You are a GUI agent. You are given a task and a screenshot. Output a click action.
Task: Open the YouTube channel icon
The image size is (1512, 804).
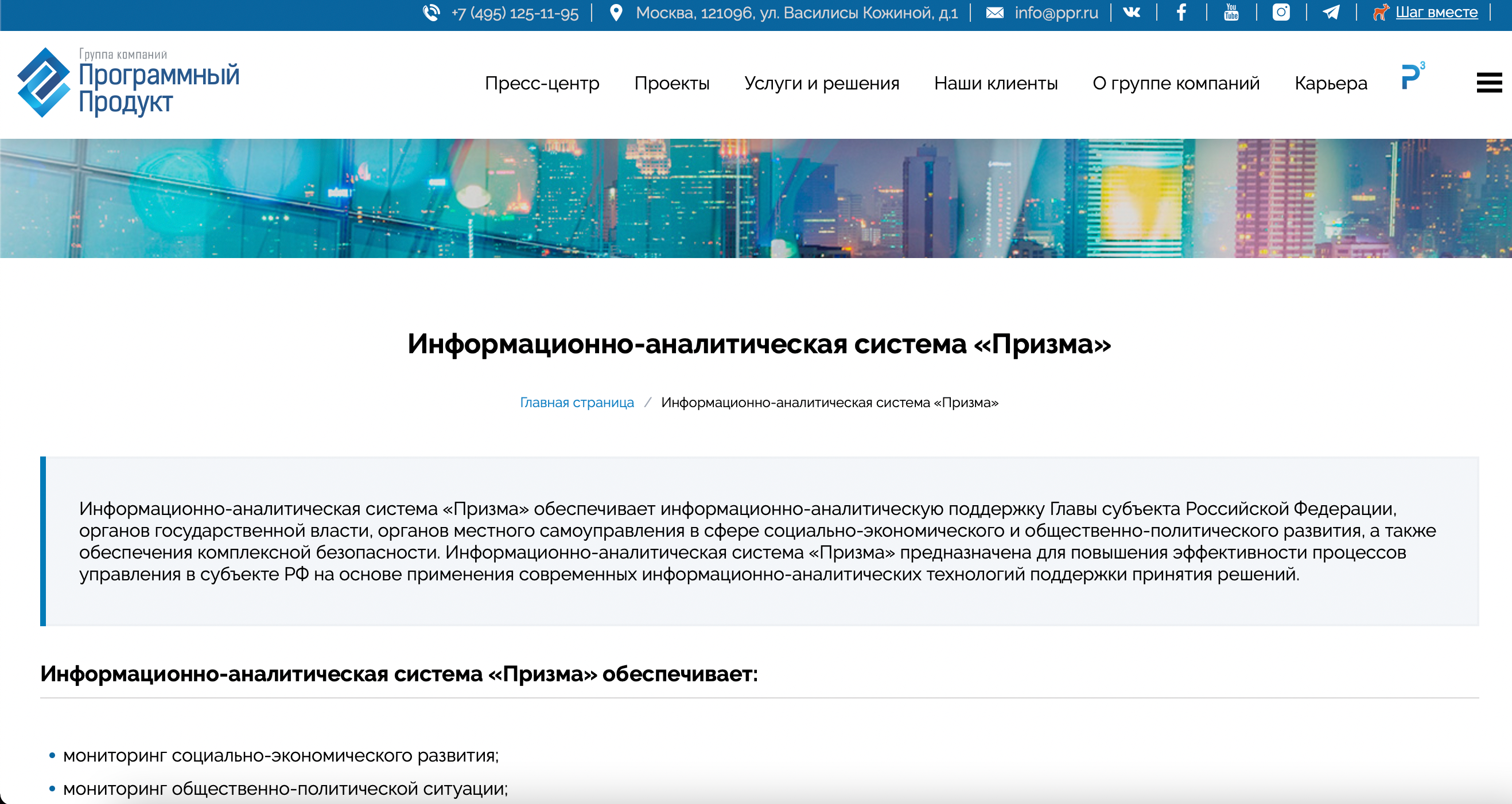tap(1231, 12)
